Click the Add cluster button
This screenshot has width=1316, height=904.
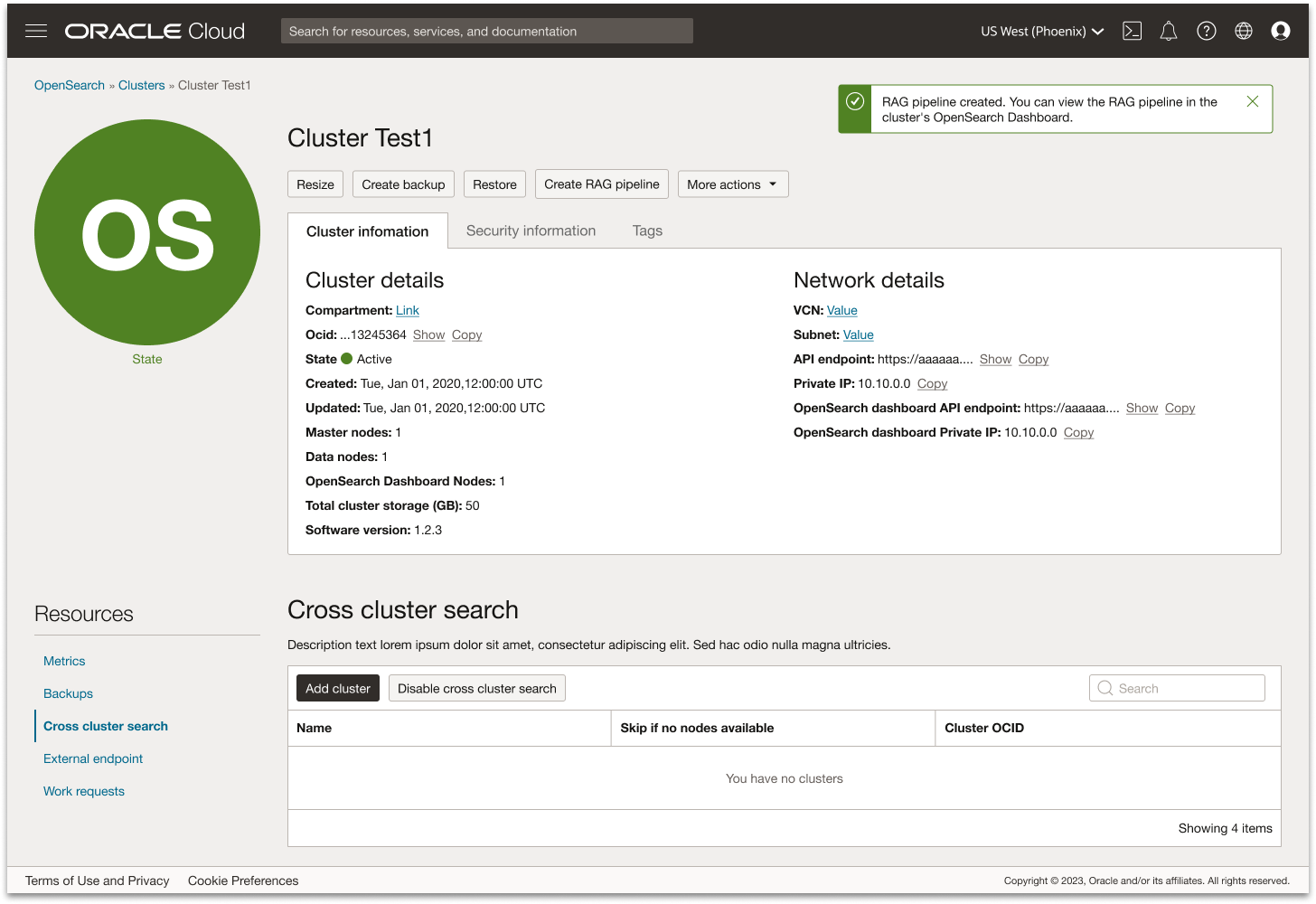338,688
